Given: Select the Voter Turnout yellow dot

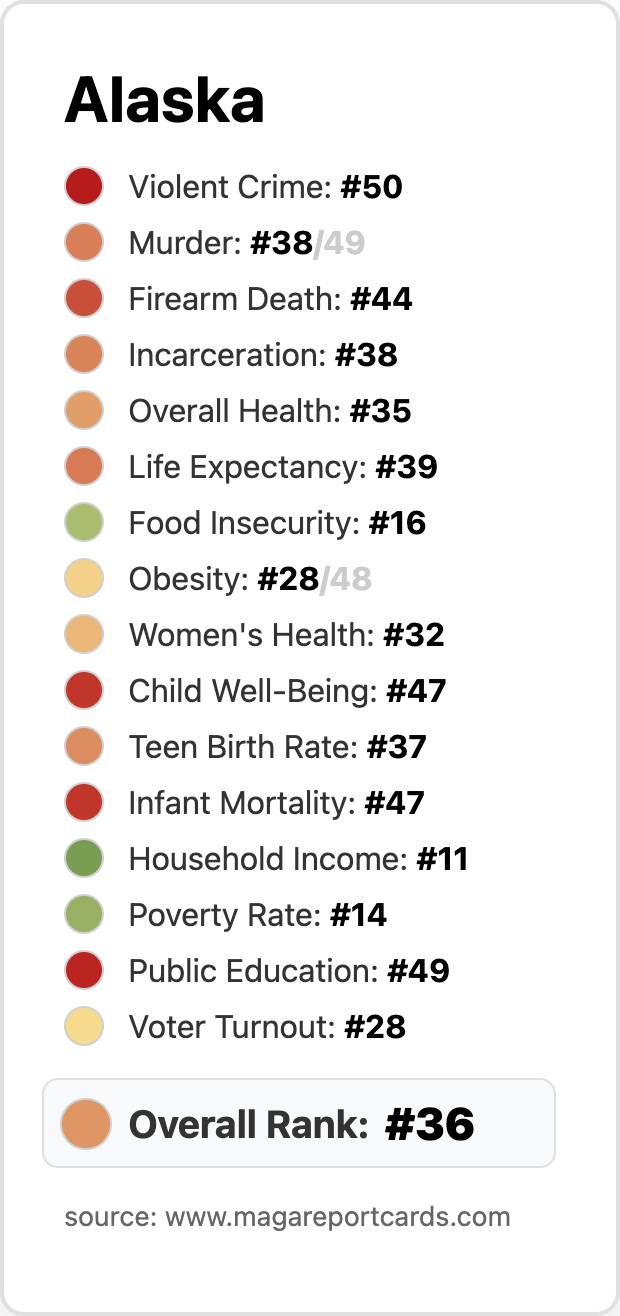Looking at the screenshot, I should (85, 1027).
